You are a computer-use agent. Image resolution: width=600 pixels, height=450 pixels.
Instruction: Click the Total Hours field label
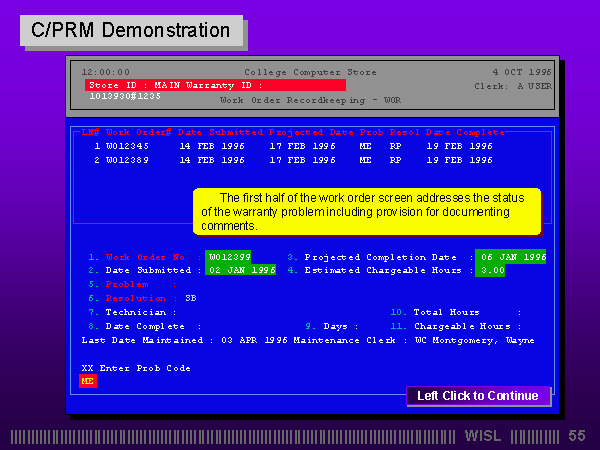[446, 312]
